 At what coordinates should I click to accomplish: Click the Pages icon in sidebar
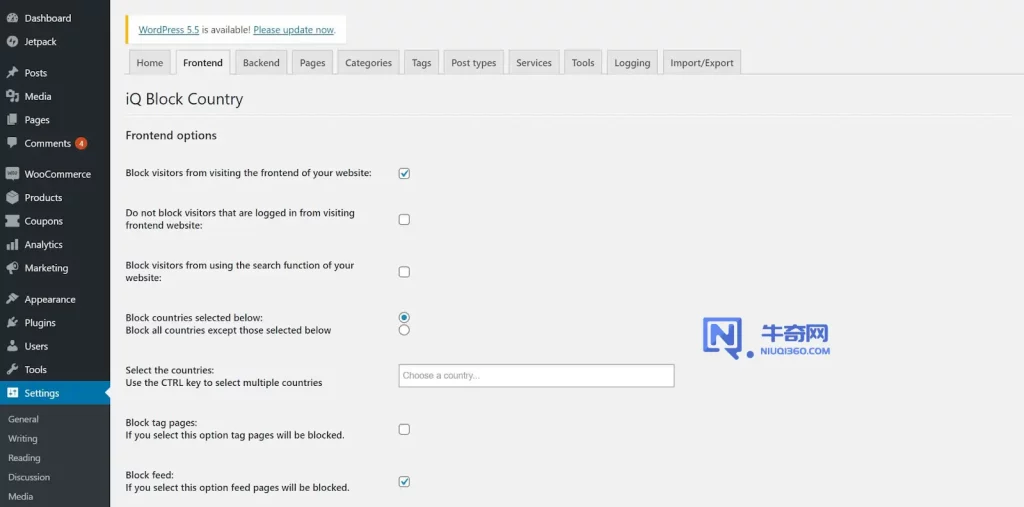click(12, 120)
